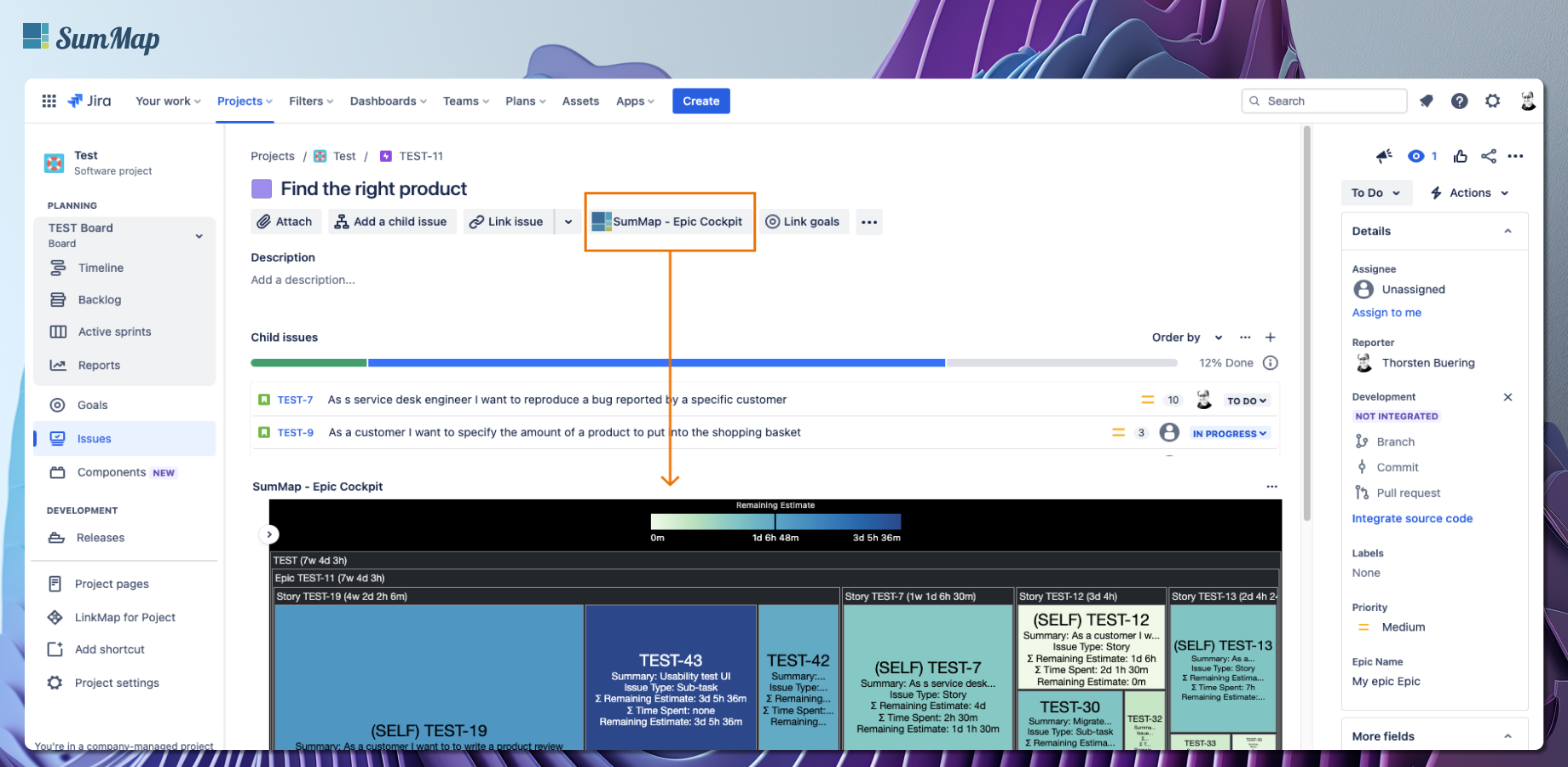Viewport: 1568px width, 767px height.
Task: Open the TEST-7 issue link
Action: click(295, 400)
